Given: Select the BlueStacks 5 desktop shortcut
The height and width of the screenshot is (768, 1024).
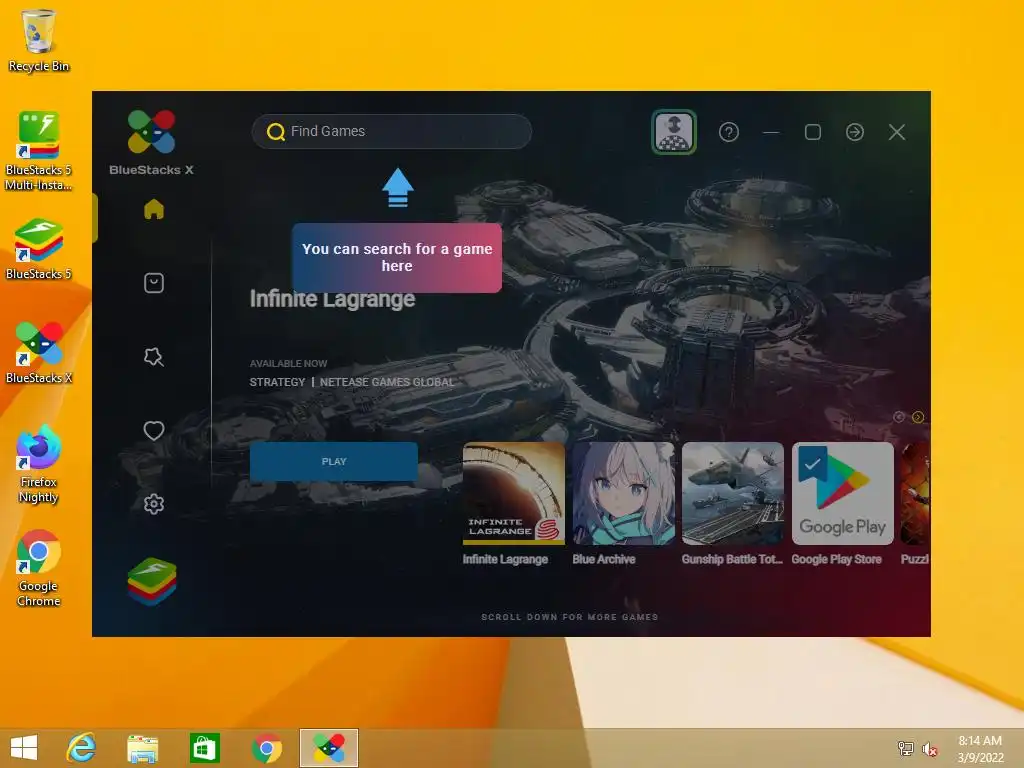Looking at the screenshot, I should point(39,249).
